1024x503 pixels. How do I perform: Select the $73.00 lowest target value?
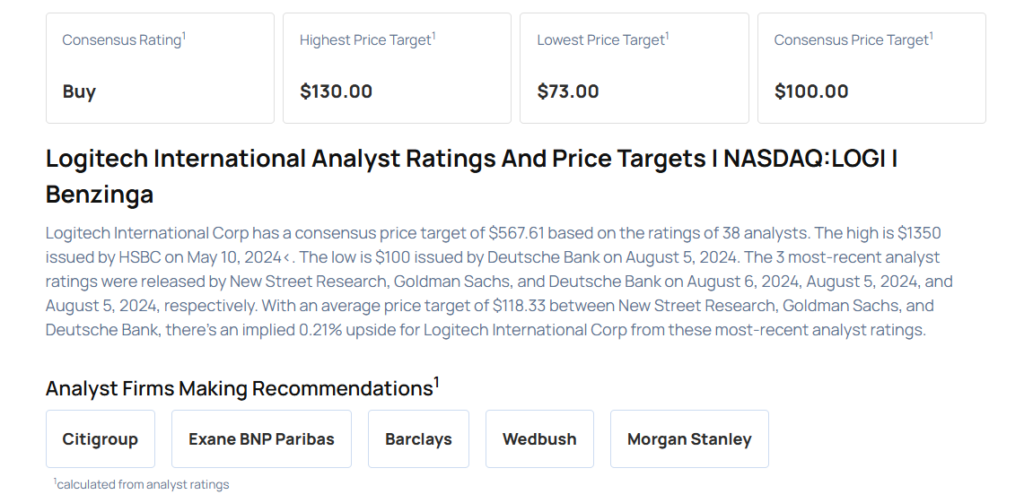[568, 91]
